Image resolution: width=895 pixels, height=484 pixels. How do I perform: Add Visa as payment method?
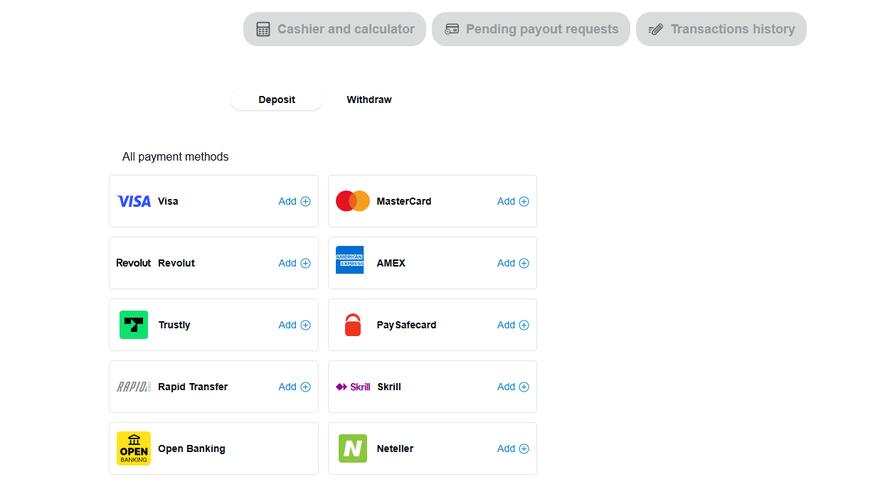294,201
